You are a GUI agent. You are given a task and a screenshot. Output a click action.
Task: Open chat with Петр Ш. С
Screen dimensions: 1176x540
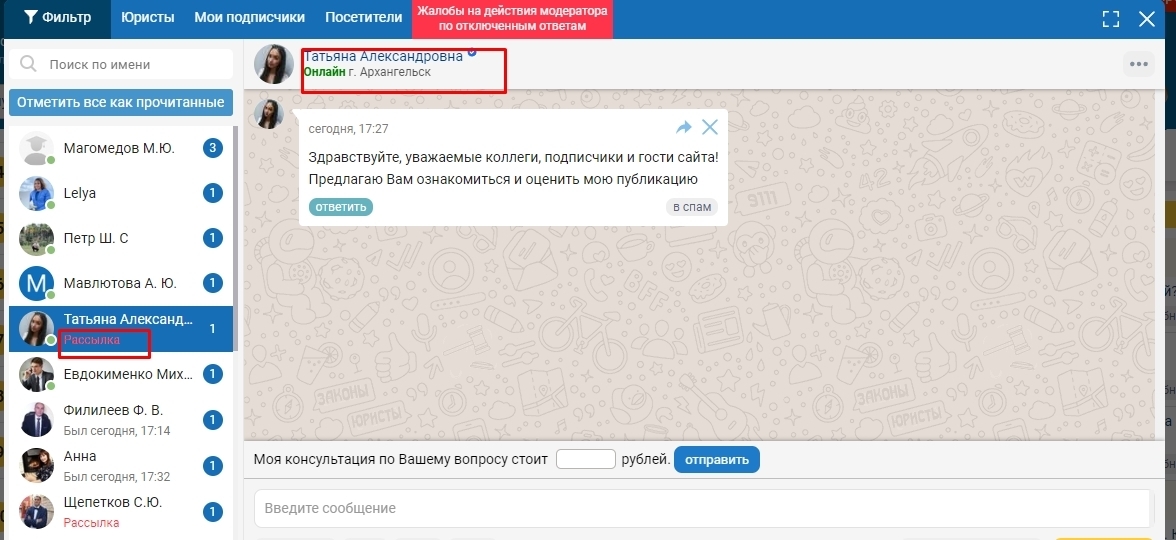point(121,239)
